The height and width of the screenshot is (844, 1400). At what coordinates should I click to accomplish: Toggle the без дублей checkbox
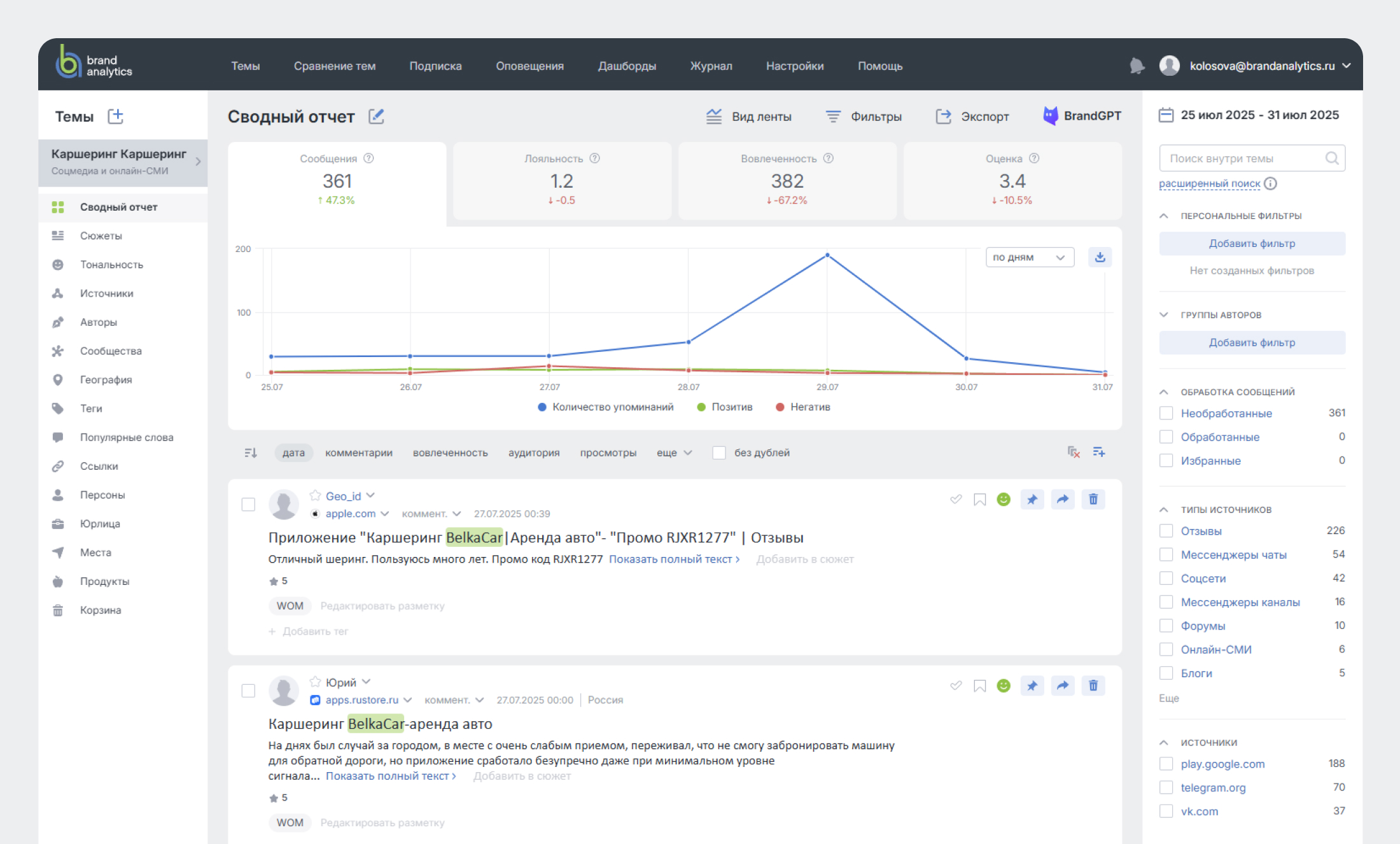click(719, 453)
